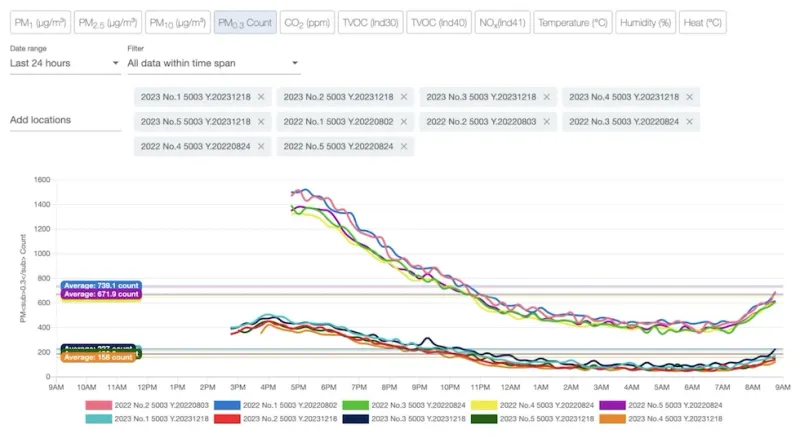Remove the 2022 No.1 5003 location chip
Image resolution: width=800 pixels, height=438 pixels.
pyautogui.click(x=404, y=122)
